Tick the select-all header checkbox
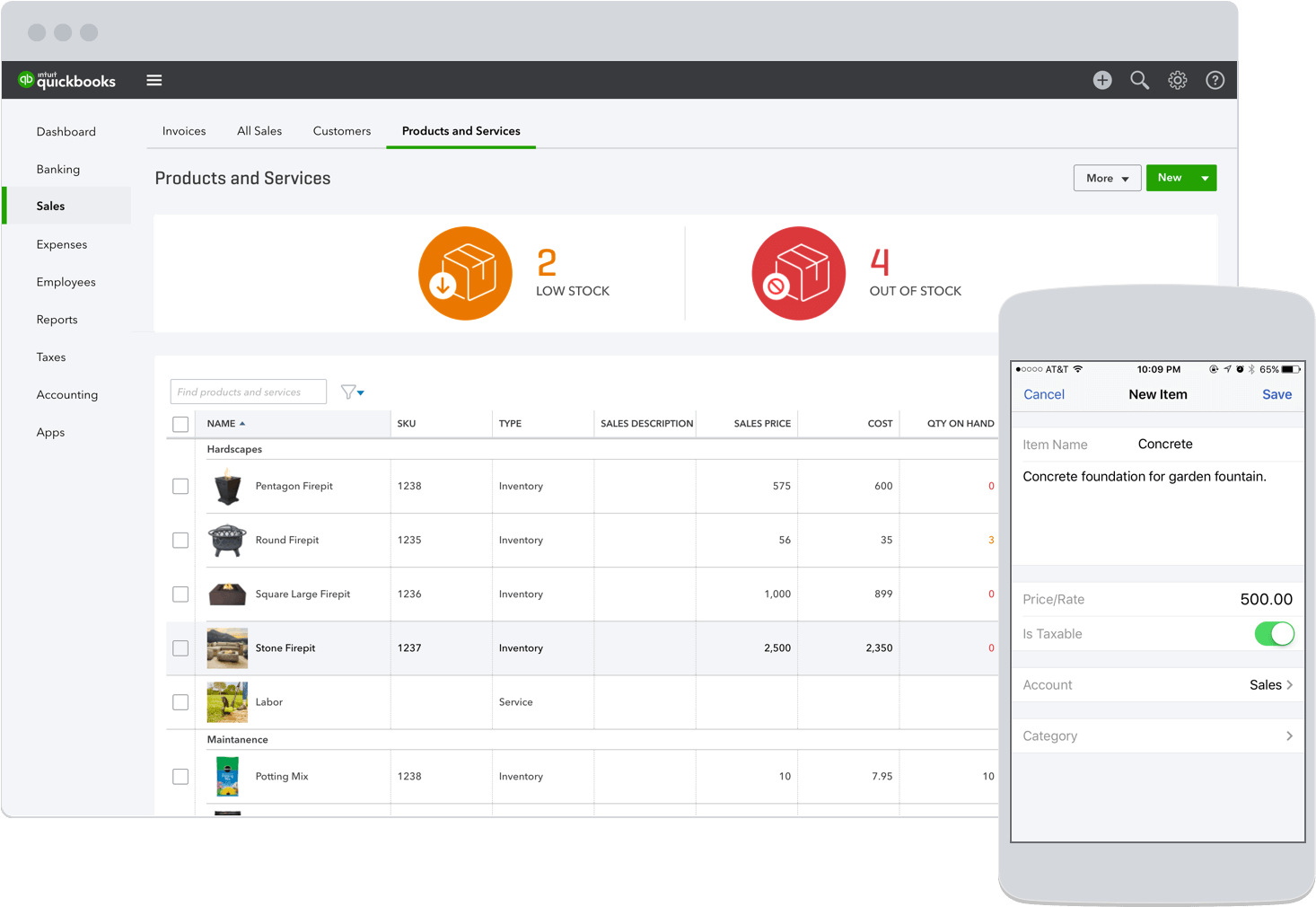Image resolution: width=1316 pixels, height=907 pixels. [x=180, y=424]
